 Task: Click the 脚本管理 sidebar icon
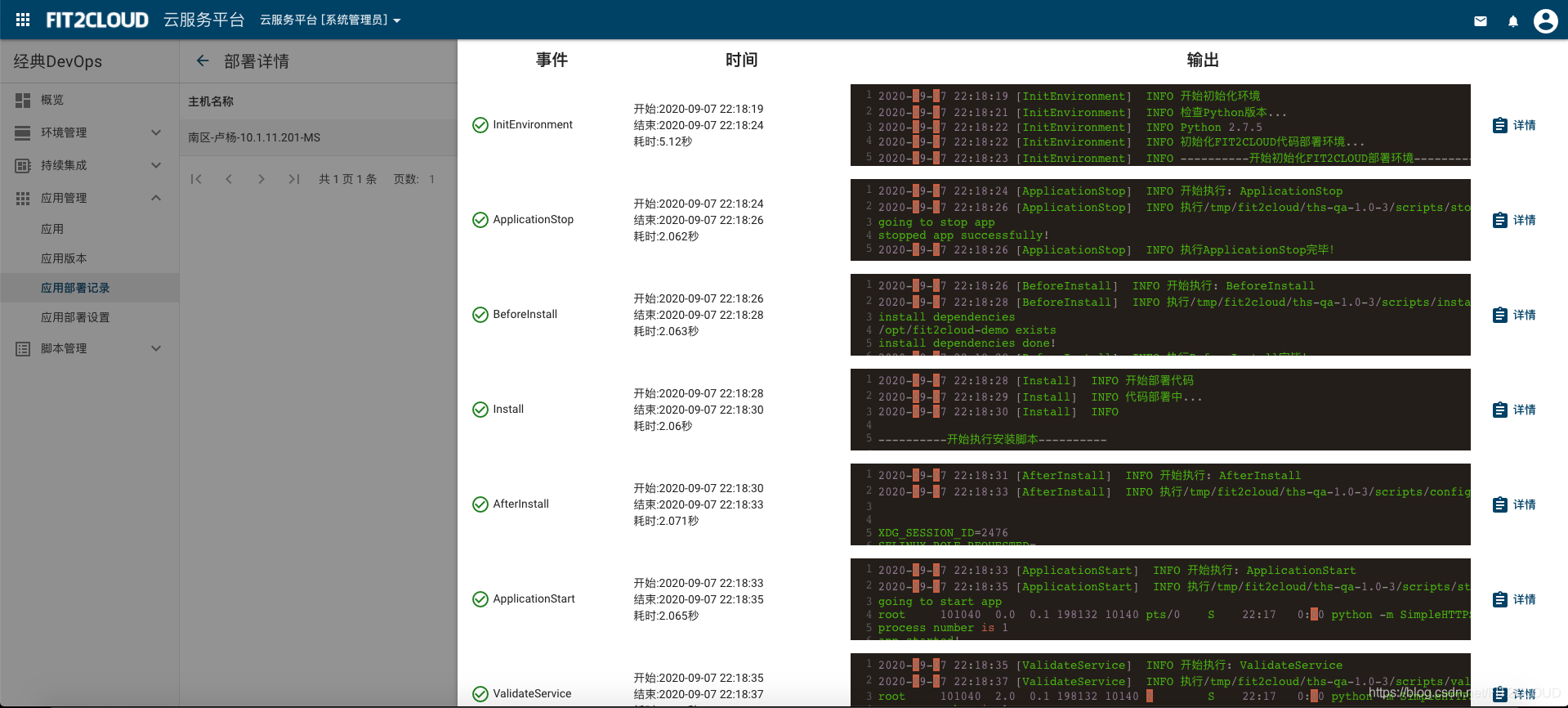[23, 348]
